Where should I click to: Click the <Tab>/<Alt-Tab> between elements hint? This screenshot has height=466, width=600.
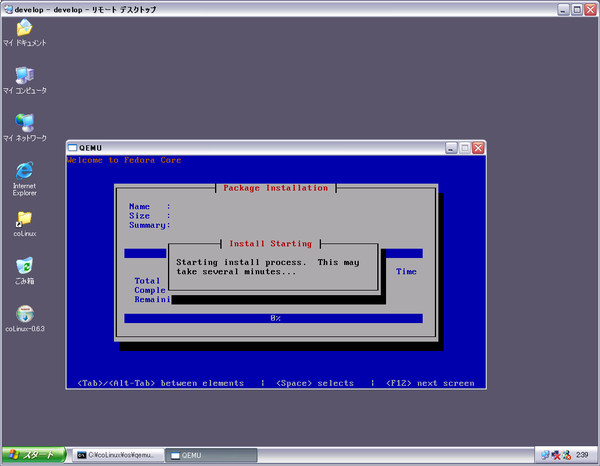pyautogui.click(x=161, y=383)
